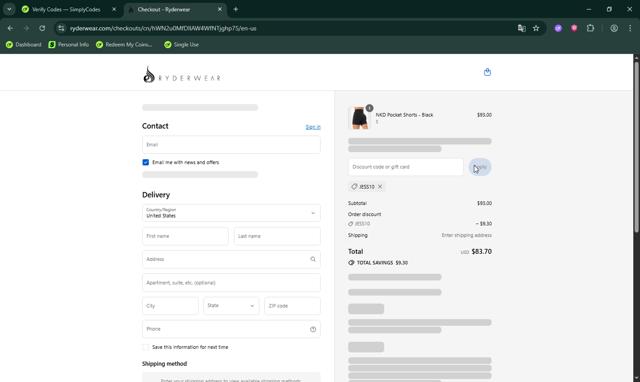Viewport: 640px width, 382px height.
Task: Focus the Apartment, suite field
Action: coord(231,282)
